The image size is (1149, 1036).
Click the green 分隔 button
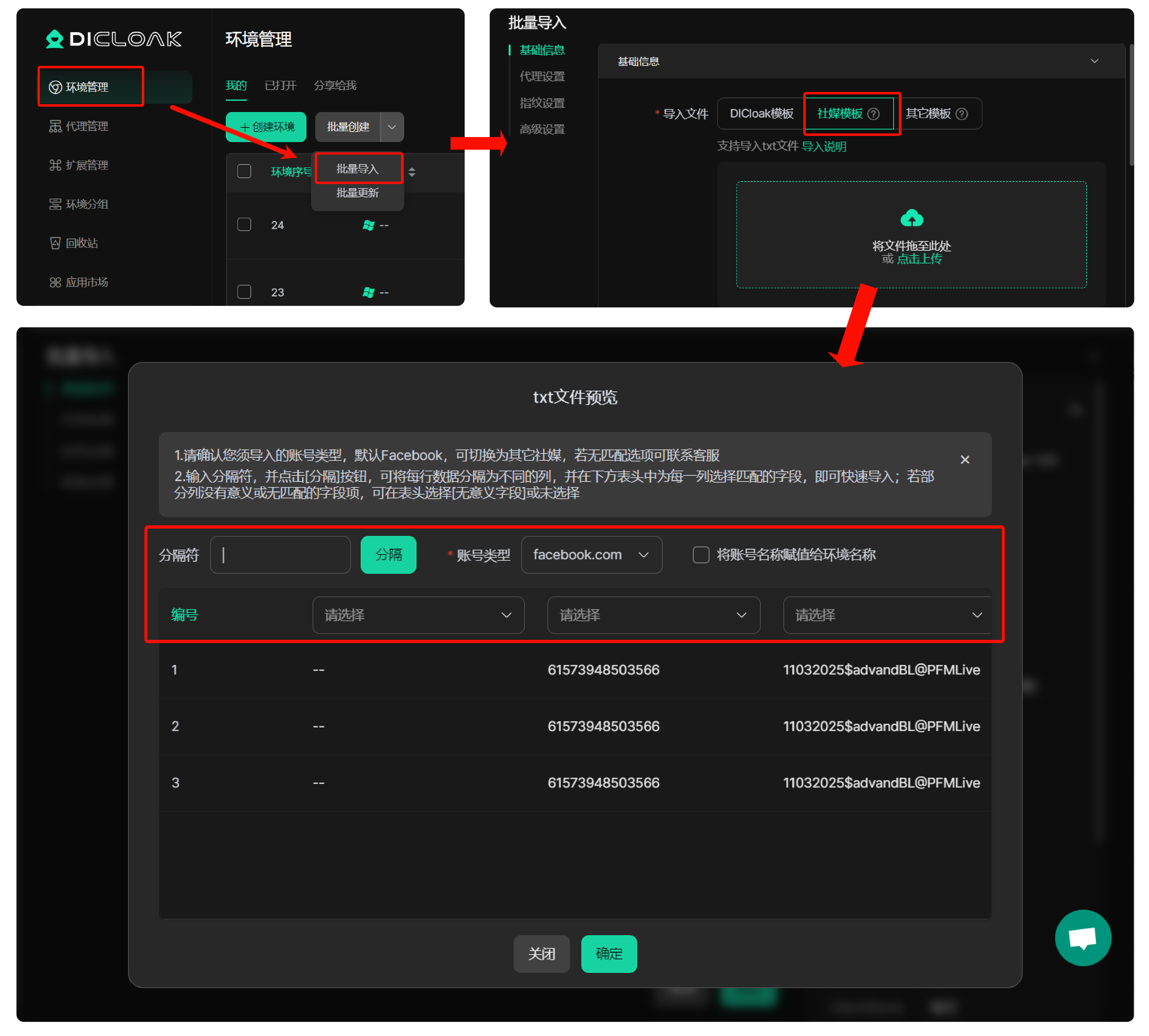pos(389,555)
